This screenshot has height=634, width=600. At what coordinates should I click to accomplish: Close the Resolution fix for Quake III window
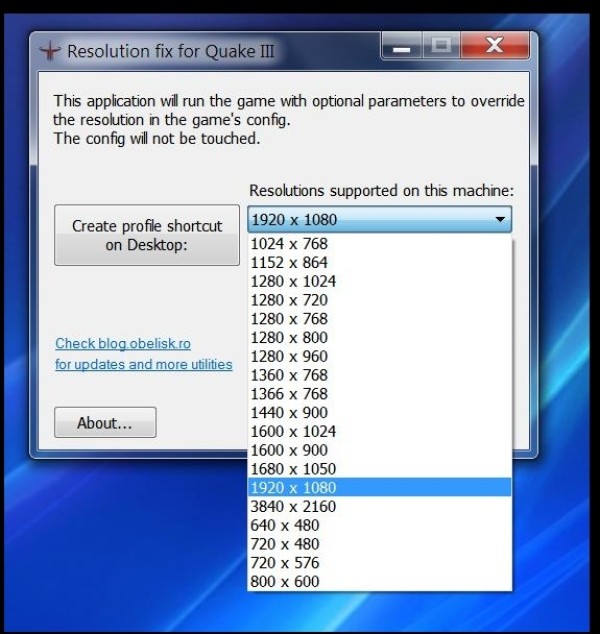tap(494, 45)
